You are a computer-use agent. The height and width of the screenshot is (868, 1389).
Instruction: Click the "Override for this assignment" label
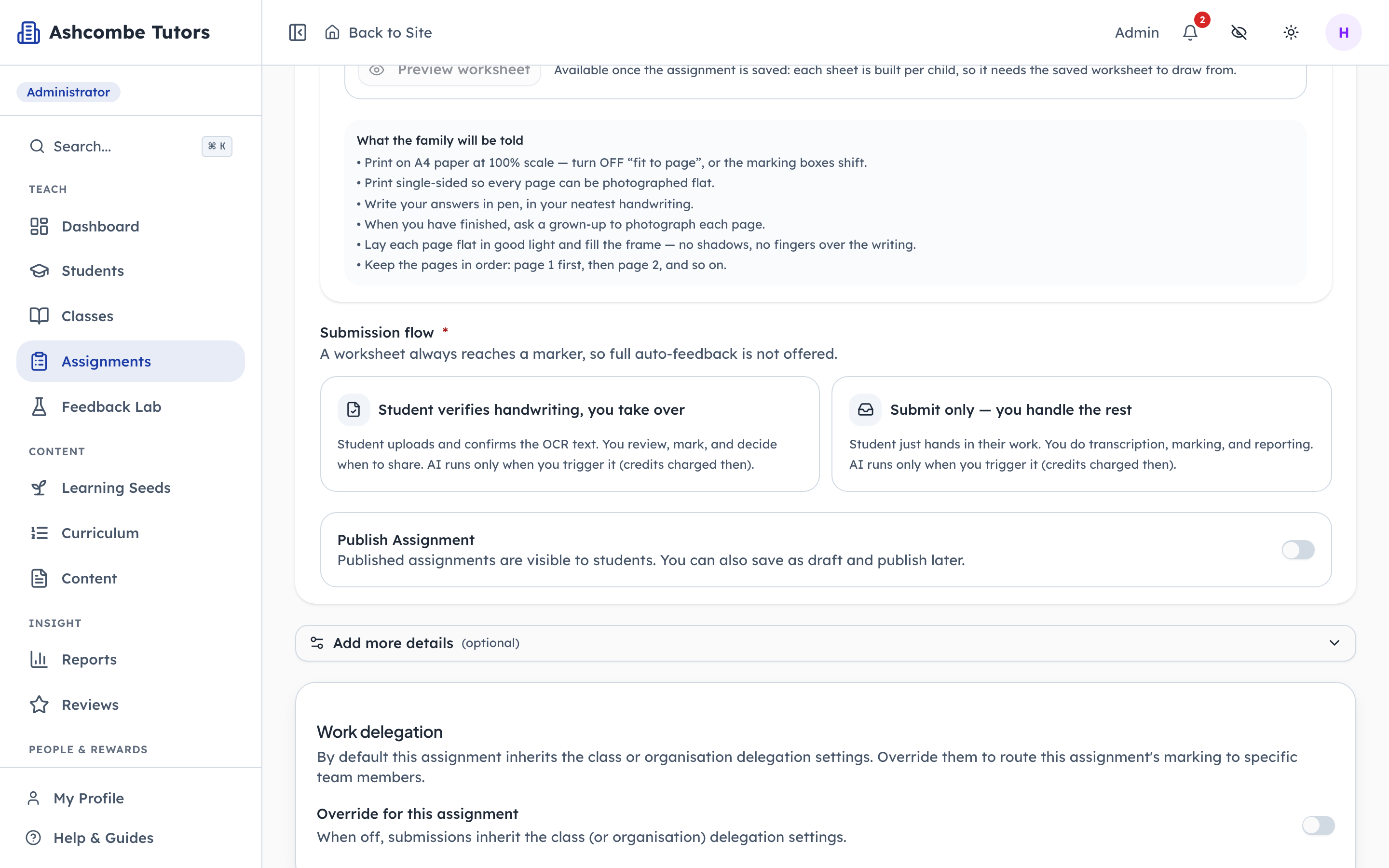[x=417, y=814]
